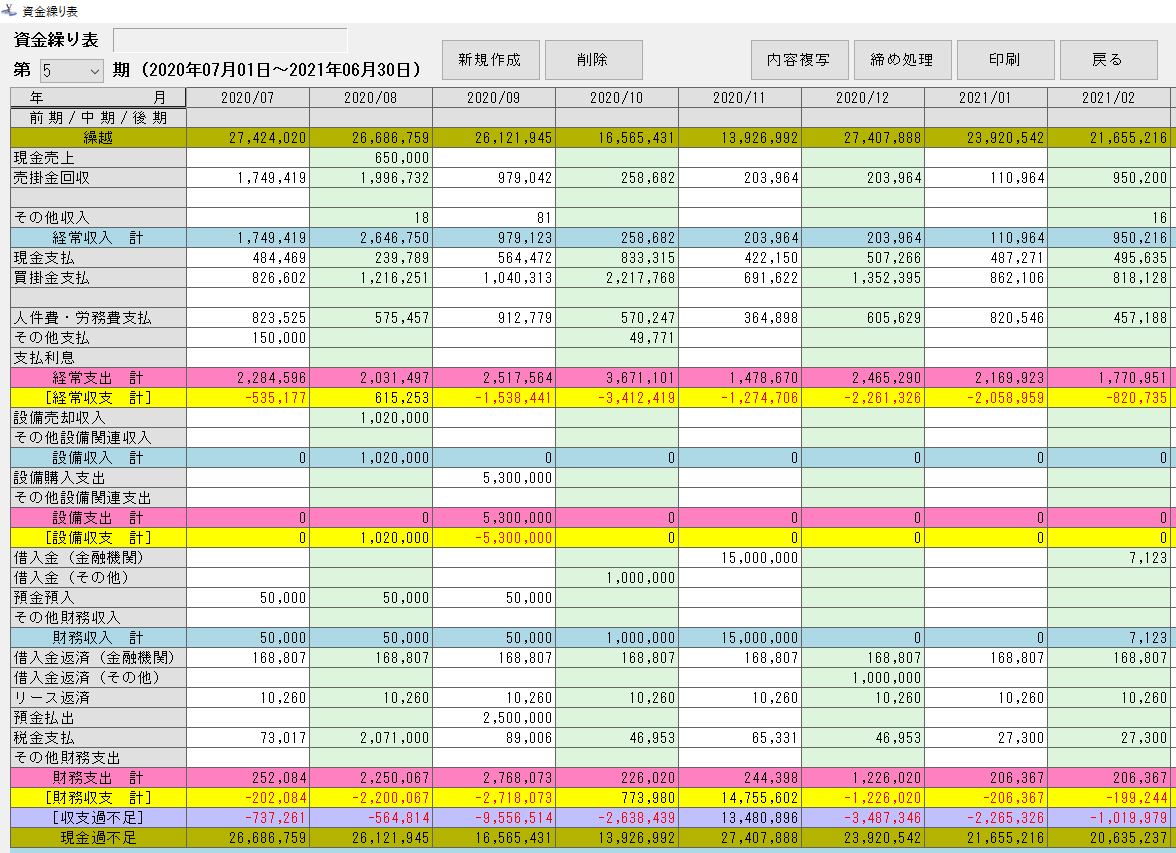Screen dimensions: 1176x853
Task: Click -9,556,514 in 収支過不足 row
Action: click(x=494, y=818)
